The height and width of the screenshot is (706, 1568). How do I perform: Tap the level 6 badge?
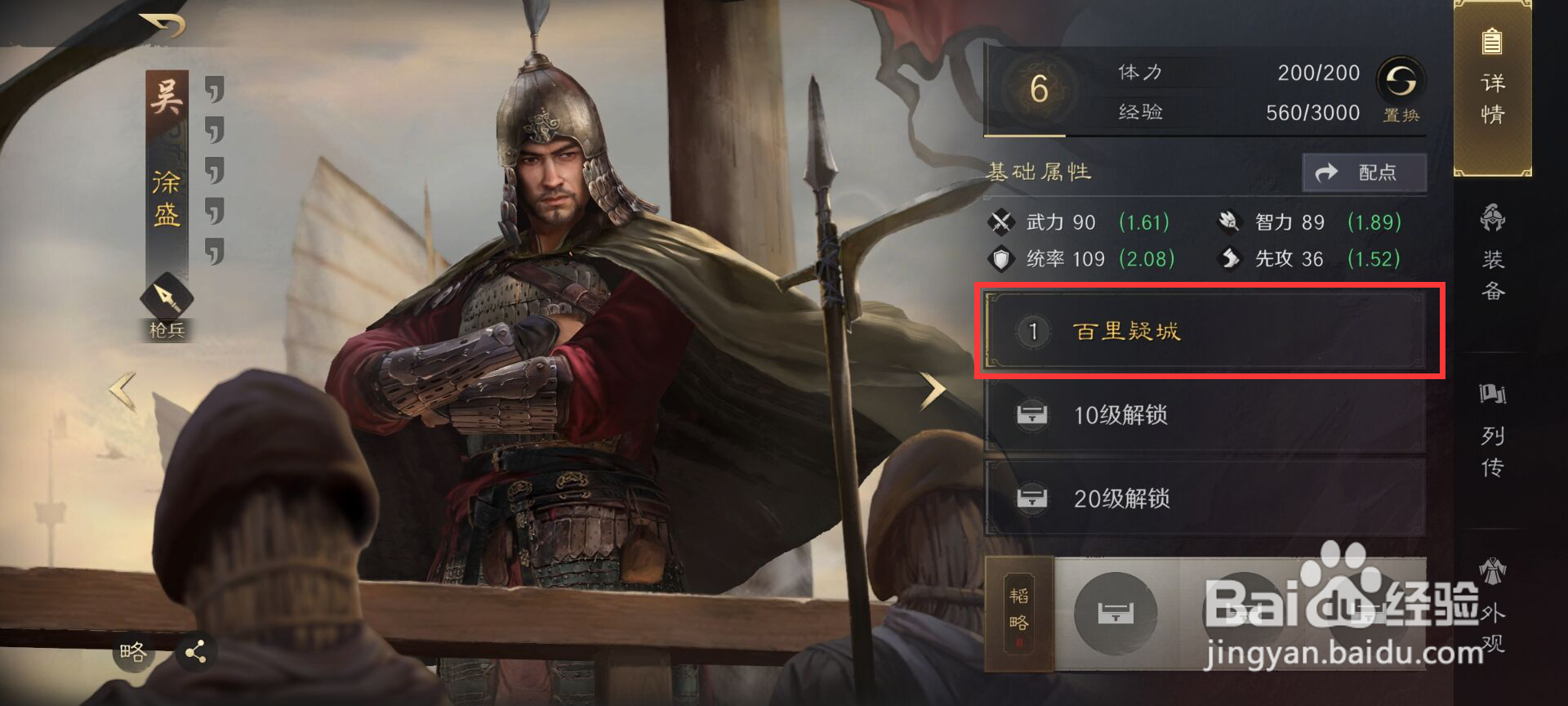1038,88
